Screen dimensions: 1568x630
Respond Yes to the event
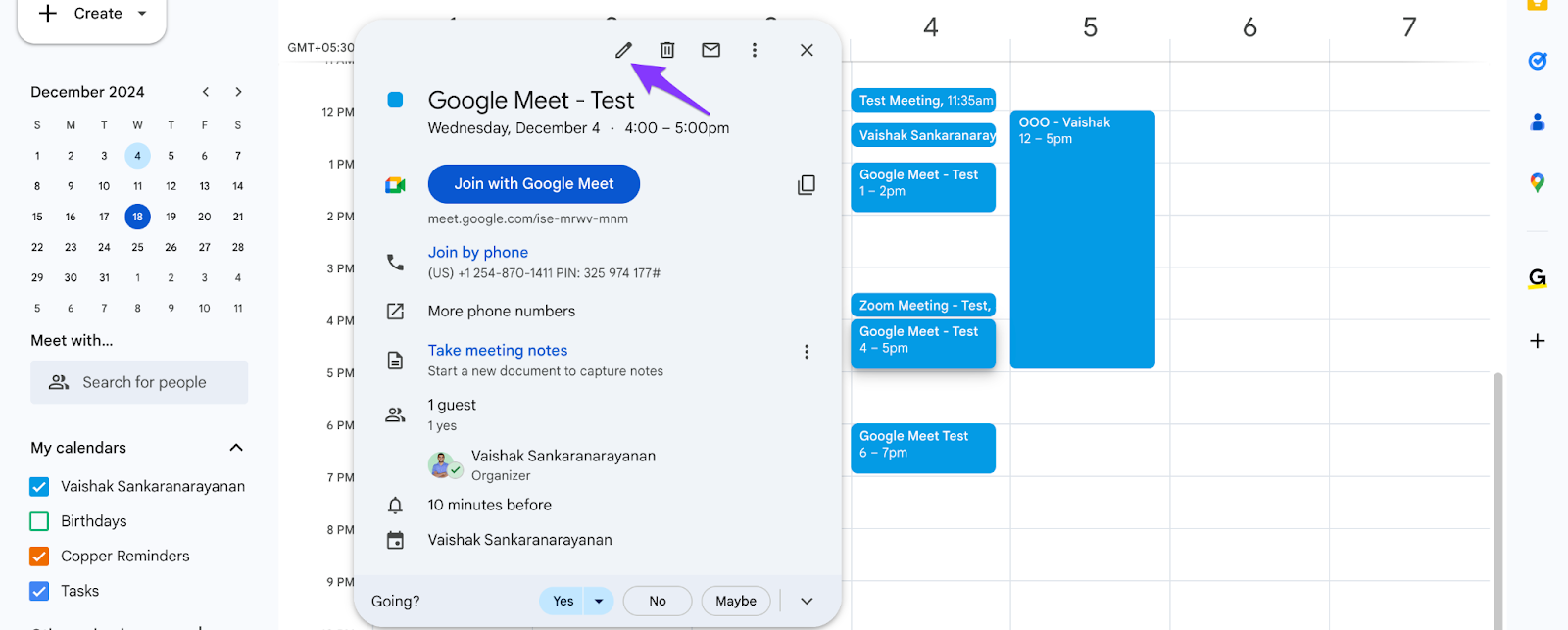(x=563, y=602)
